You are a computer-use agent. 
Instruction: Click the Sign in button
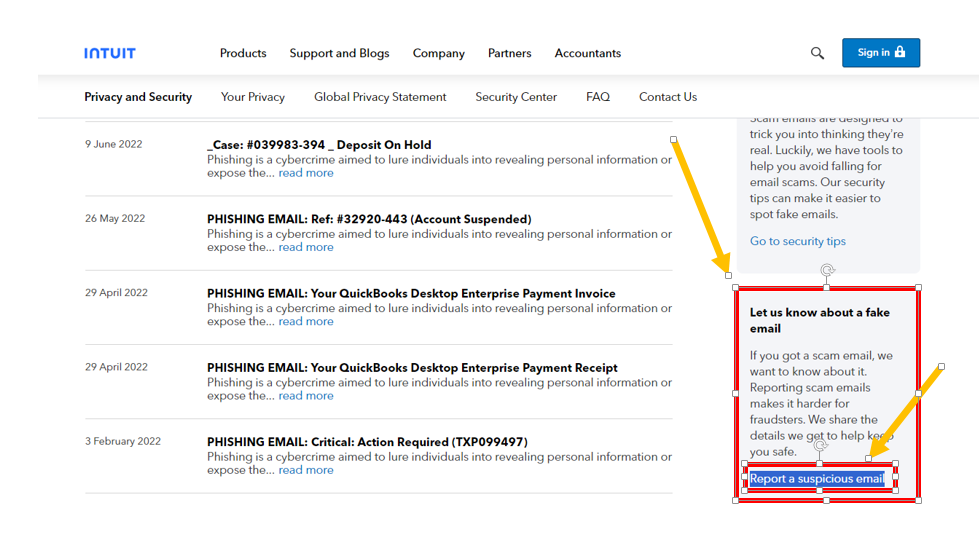pyautogui.click(x=880, y=52)
